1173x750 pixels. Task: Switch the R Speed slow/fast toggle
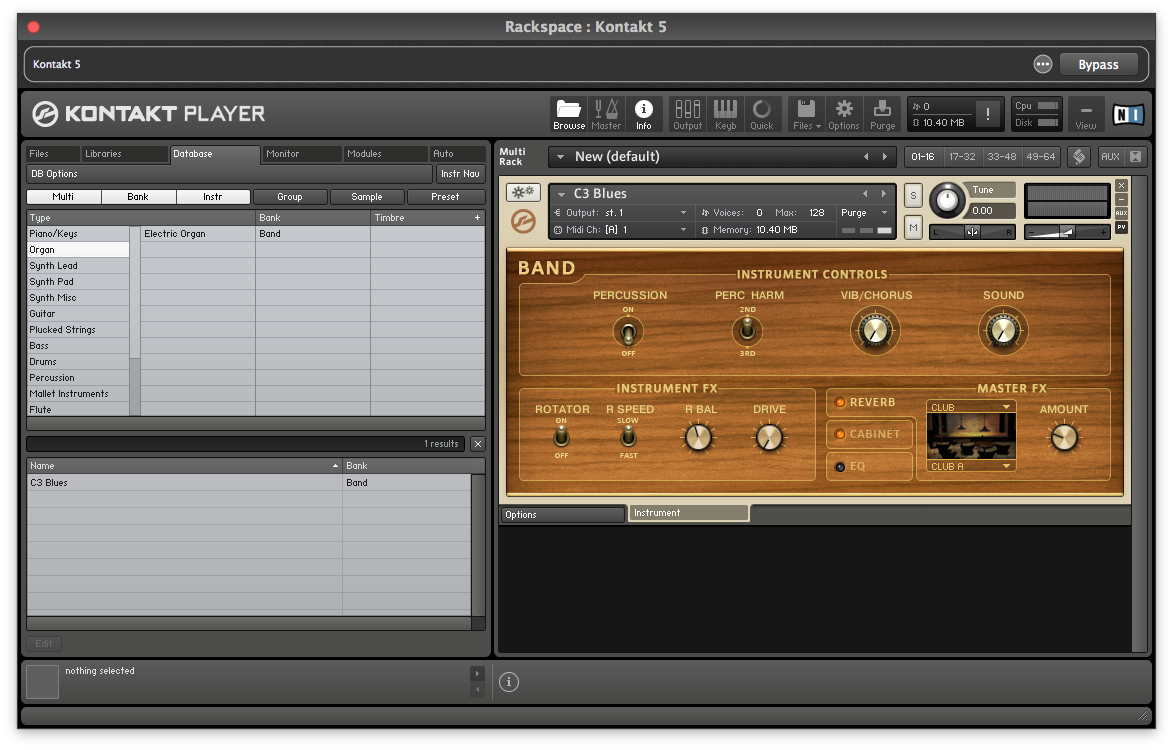[x=628, y=436]
